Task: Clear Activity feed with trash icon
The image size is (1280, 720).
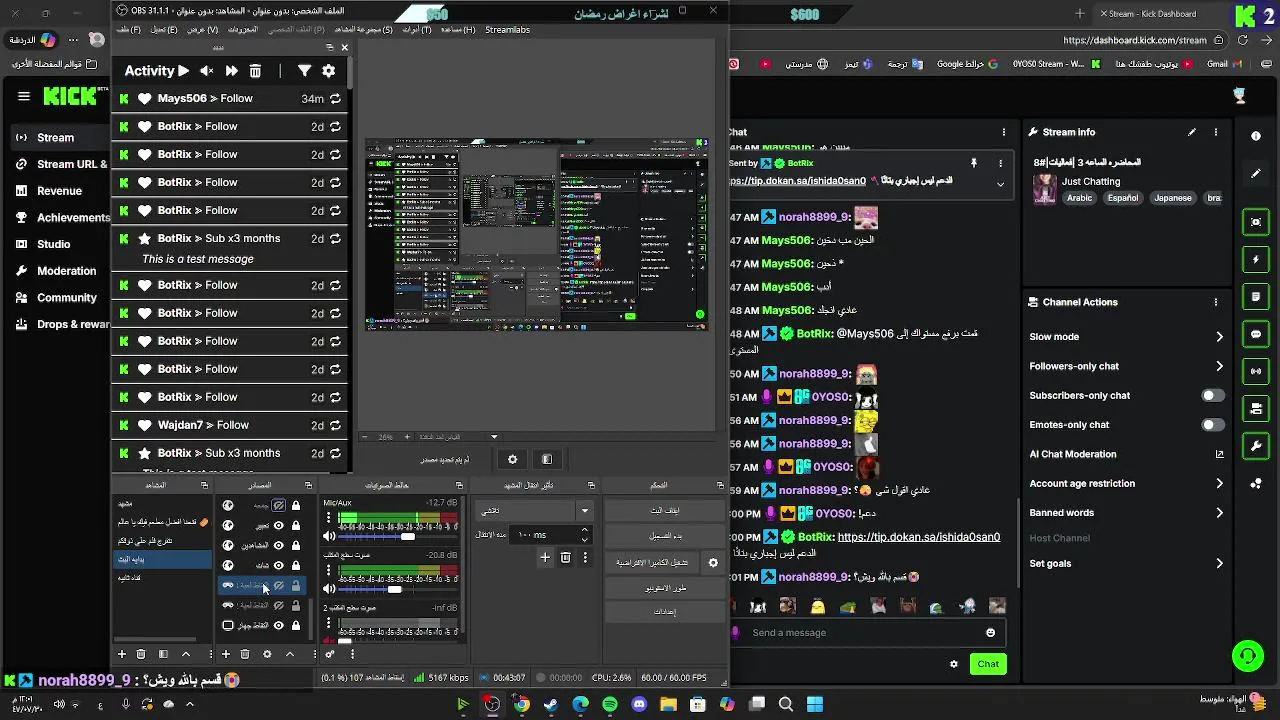Action: (255, 71)
